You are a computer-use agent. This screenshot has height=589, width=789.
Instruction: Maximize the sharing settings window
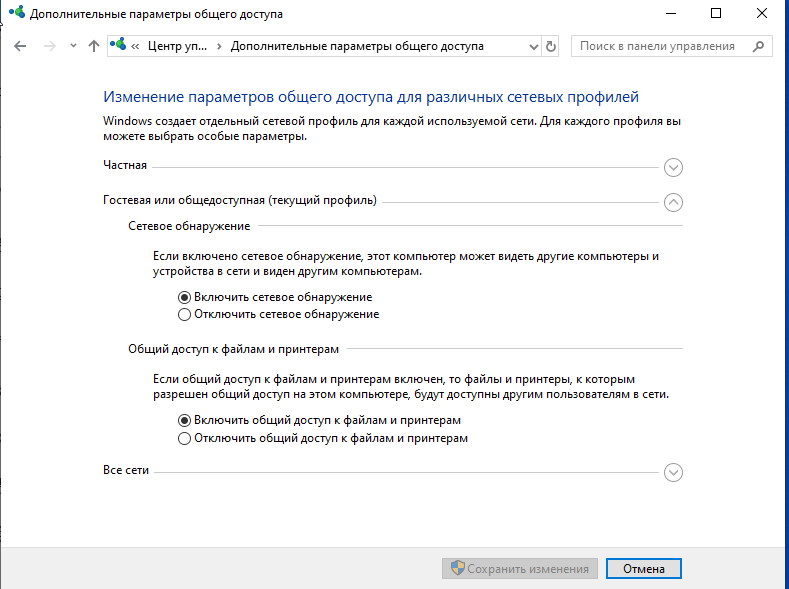(716, 14)
